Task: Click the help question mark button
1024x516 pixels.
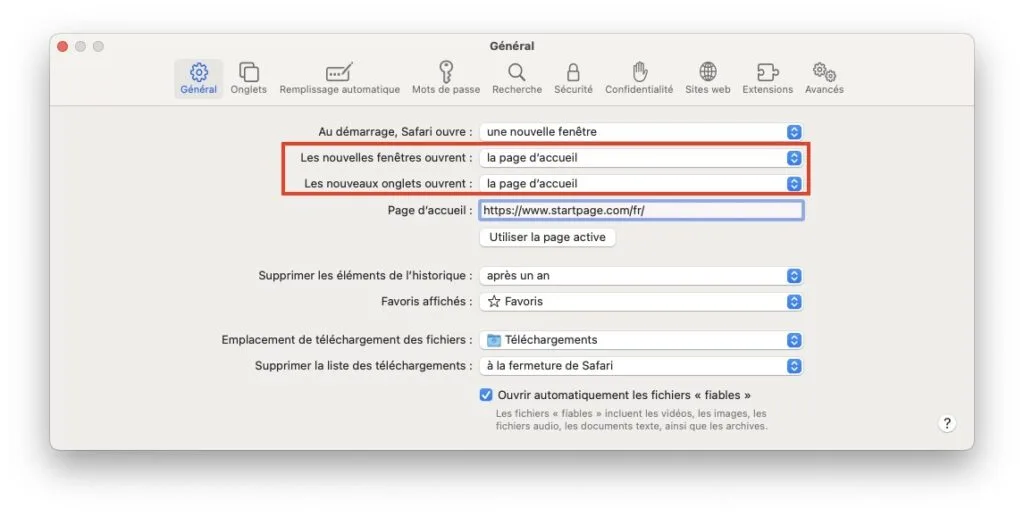Action: coord(947,423)
